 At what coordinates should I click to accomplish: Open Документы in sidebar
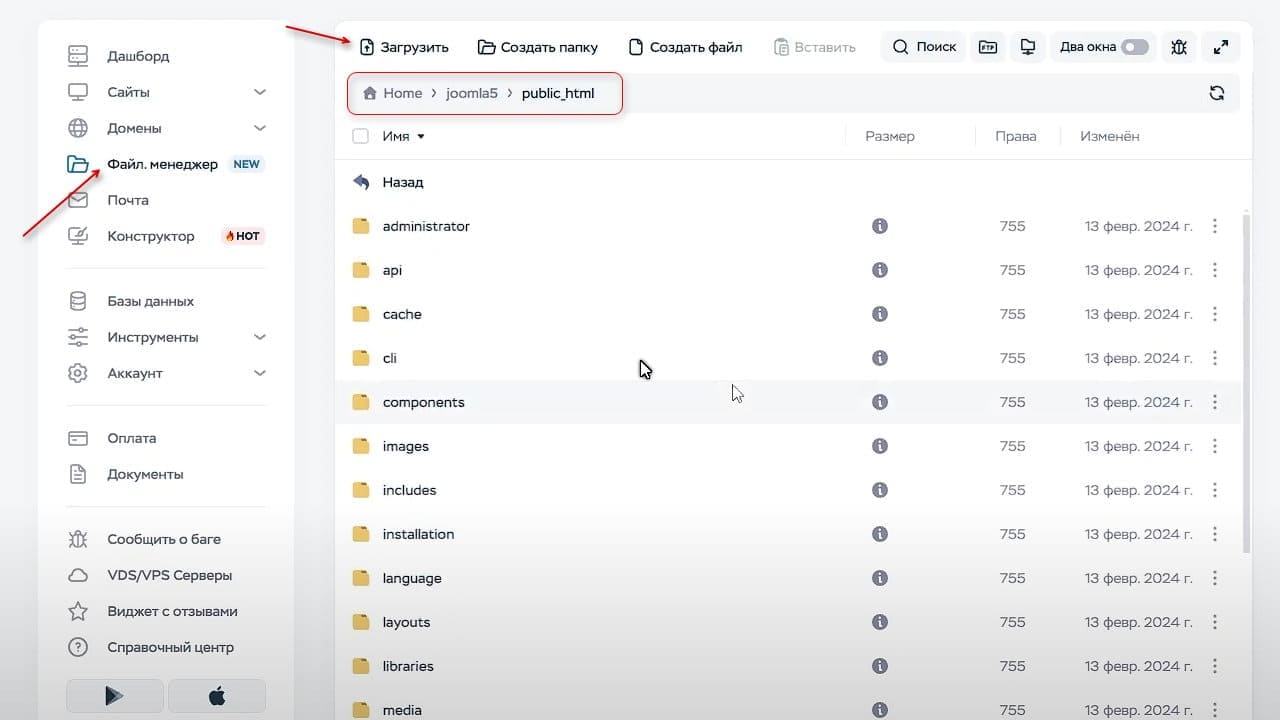coord(145,474)
